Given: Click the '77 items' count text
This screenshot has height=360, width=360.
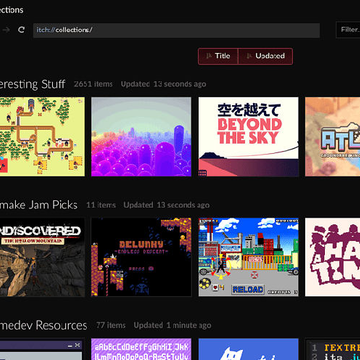Looking at the screenshot, I should point(111,325).
